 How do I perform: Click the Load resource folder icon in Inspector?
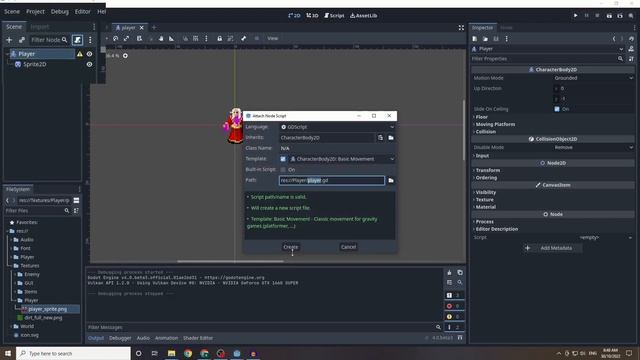click(x=485, y=39)
